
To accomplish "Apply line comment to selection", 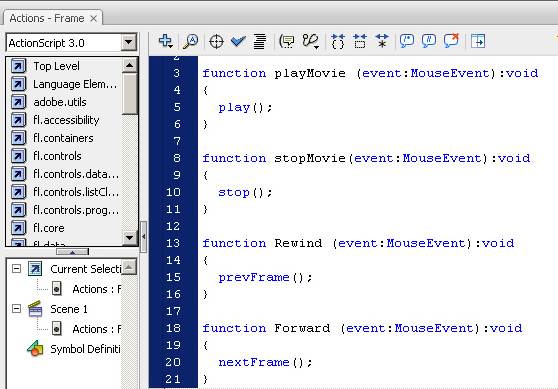I will point(429,41).
